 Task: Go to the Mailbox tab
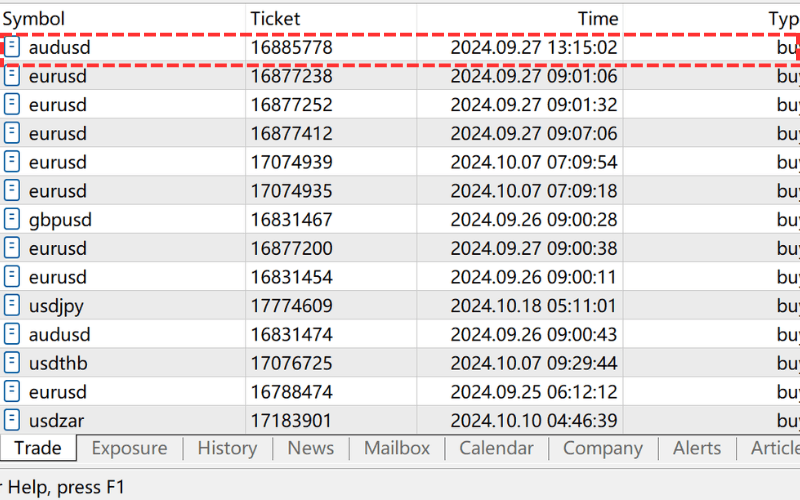396,449
